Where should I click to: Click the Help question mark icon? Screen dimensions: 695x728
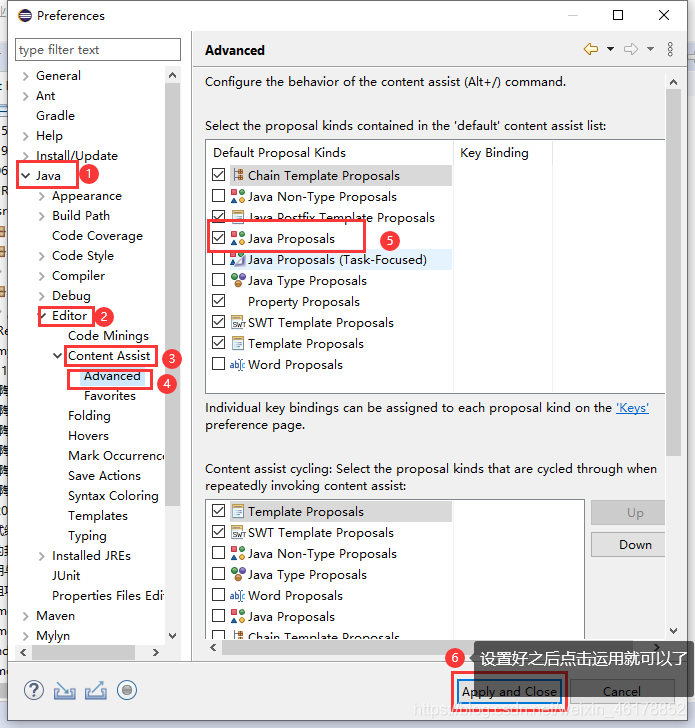[34, 690]
